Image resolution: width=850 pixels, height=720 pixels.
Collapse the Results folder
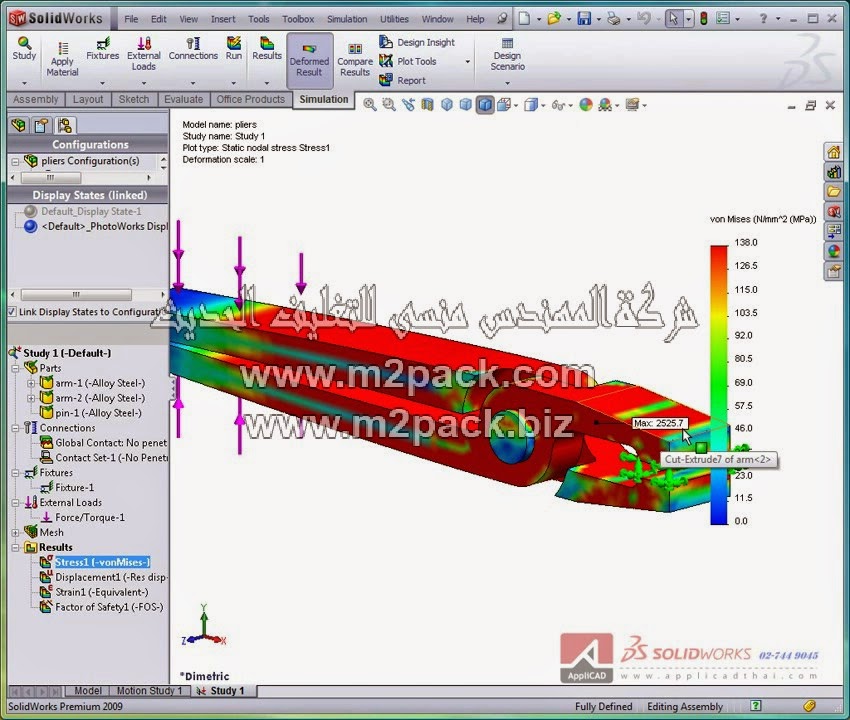tap(15, 548)
